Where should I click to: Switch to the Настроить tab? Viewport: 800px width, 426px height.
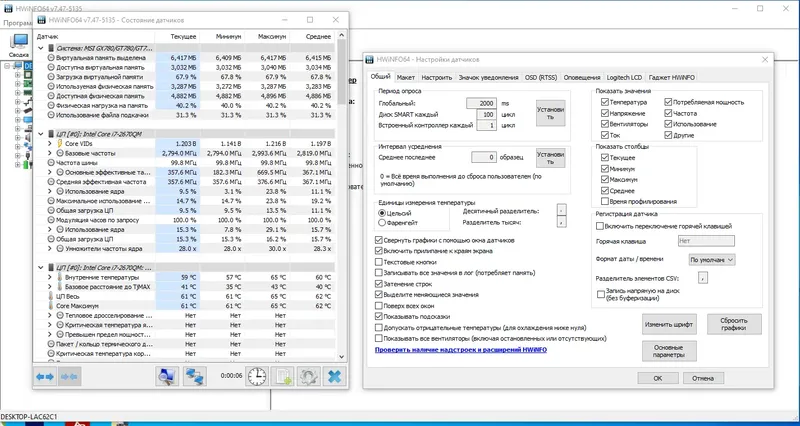point(437,78)
